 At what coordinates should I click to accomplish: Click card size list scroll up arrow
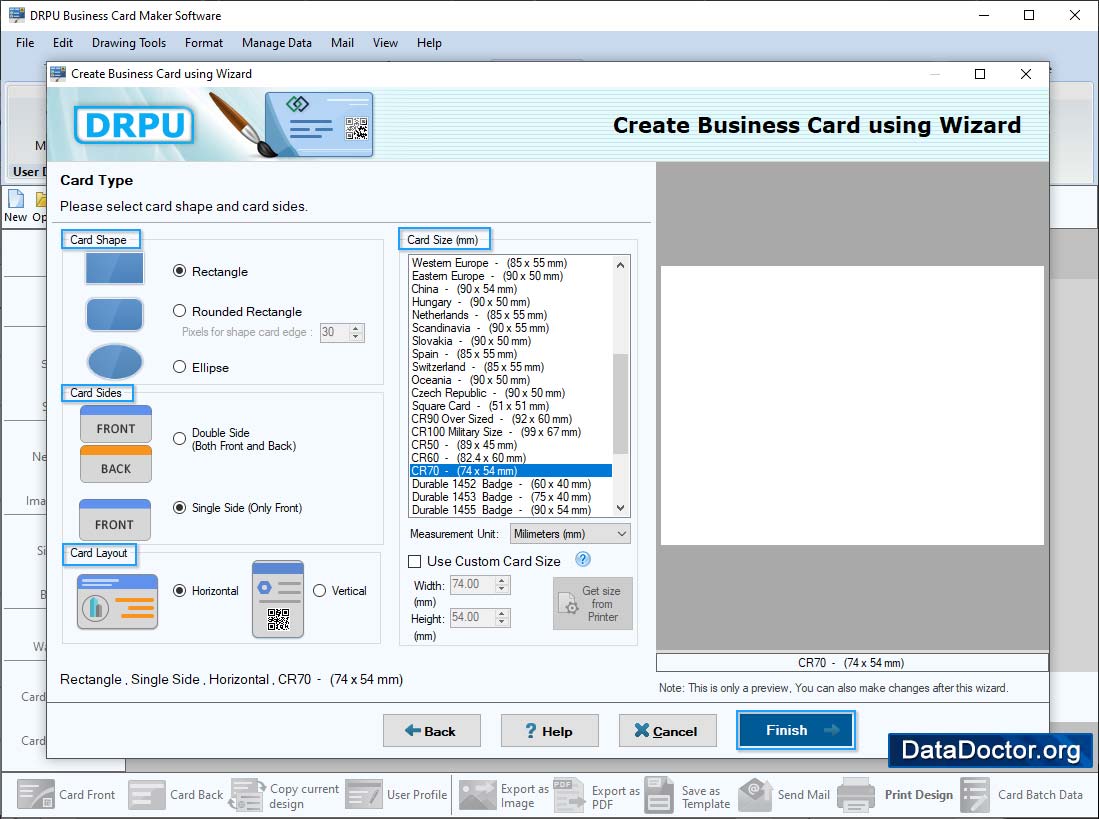620,265
